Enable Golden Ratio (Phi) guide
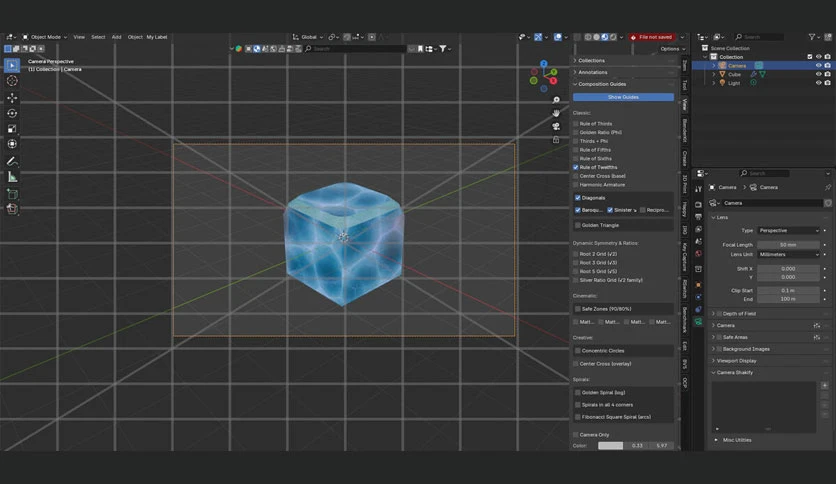This screenshot has height=484, width=836. click(575, 132)
